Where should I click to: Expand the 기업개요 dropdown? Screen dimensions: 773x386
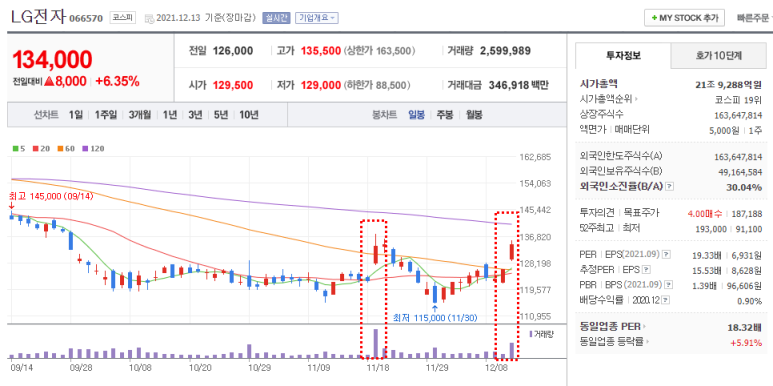(316, 18)
